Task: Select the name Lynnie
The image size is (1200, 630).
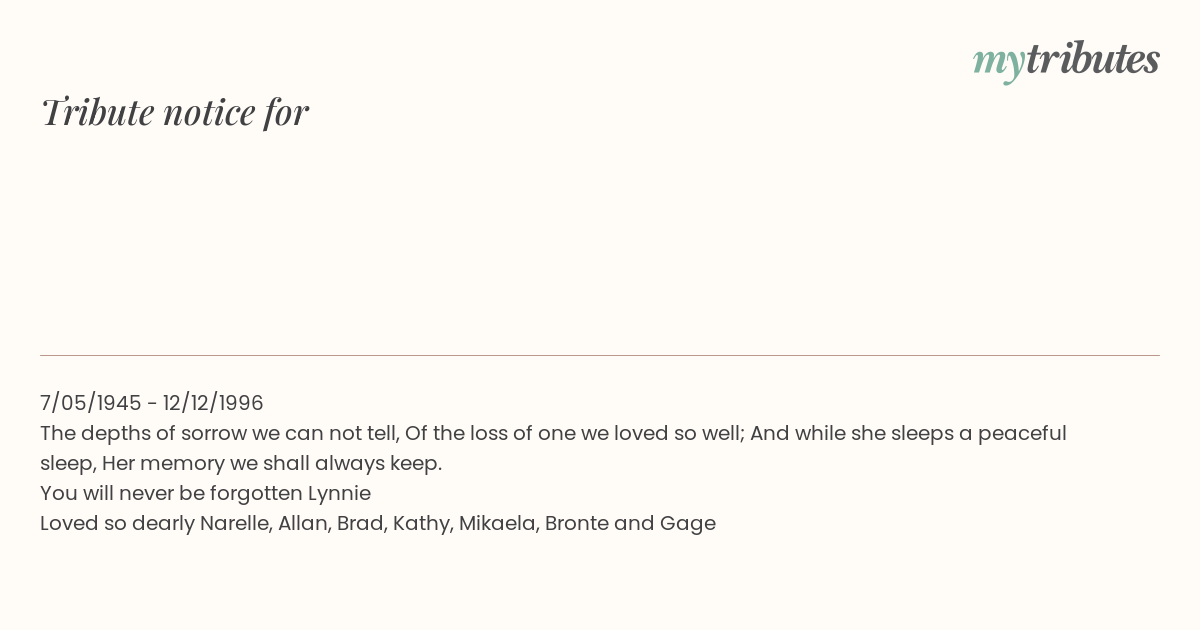Action: [339, 493]
